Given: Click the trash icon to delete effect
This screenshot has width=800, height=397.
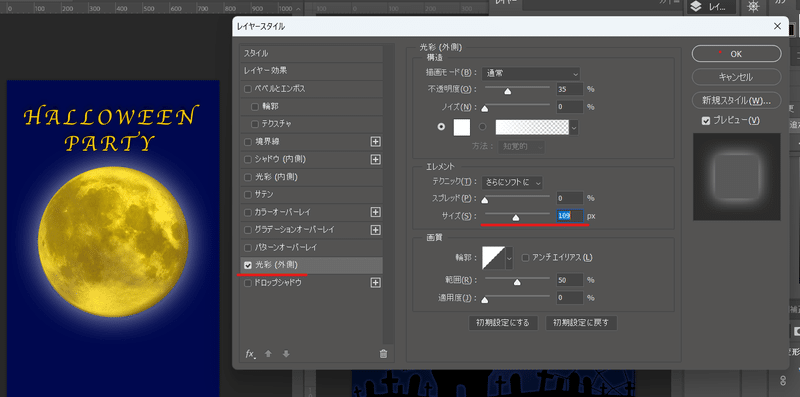Looking at the screenshot, I should (x=383, y=354).
